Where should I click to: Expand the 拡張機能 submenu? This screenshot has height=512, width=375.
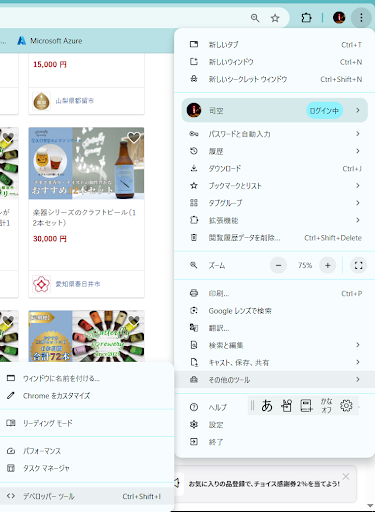(x=275, y=220)
